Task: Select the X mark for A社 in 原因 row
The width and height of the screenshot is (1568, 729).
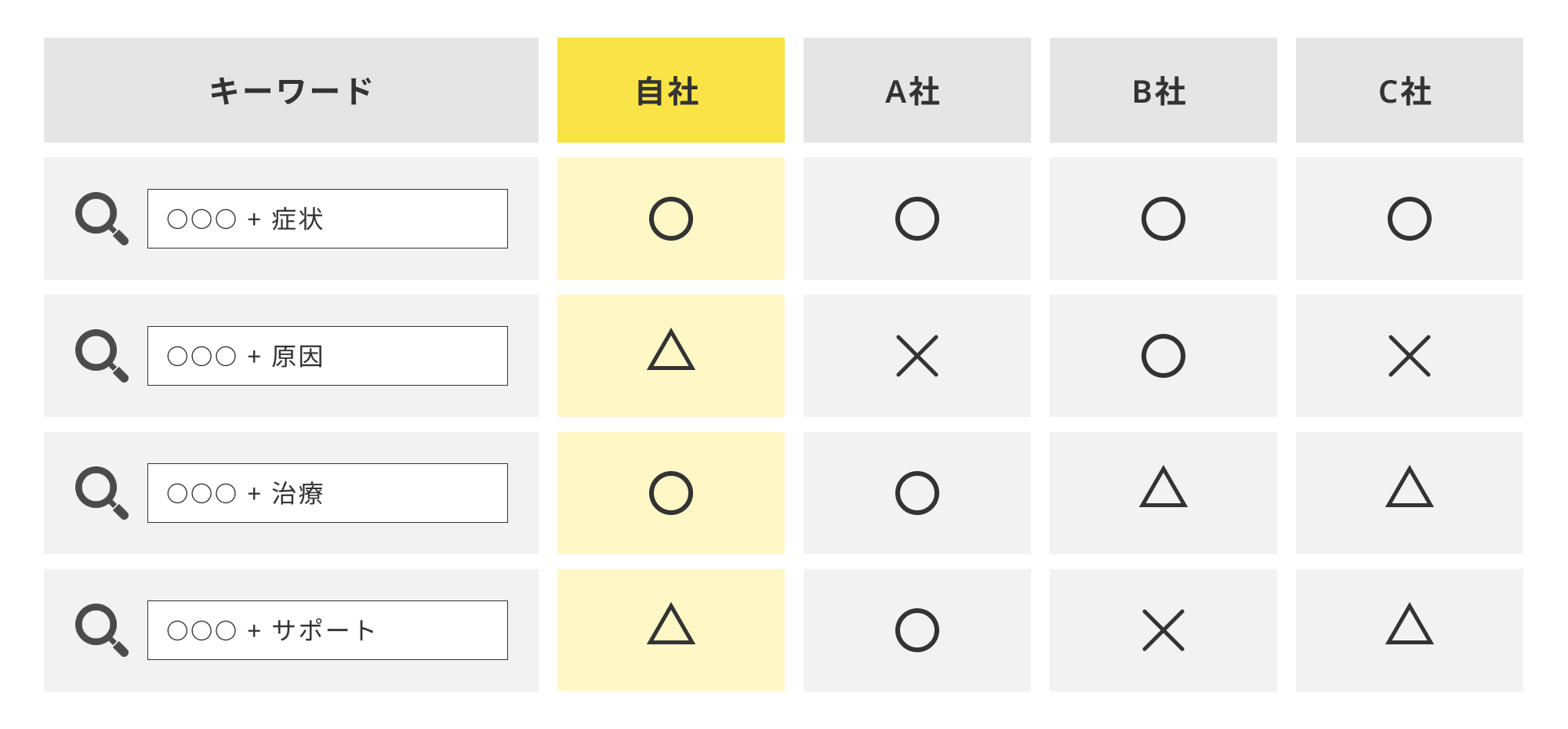Action: click(917, 356)
